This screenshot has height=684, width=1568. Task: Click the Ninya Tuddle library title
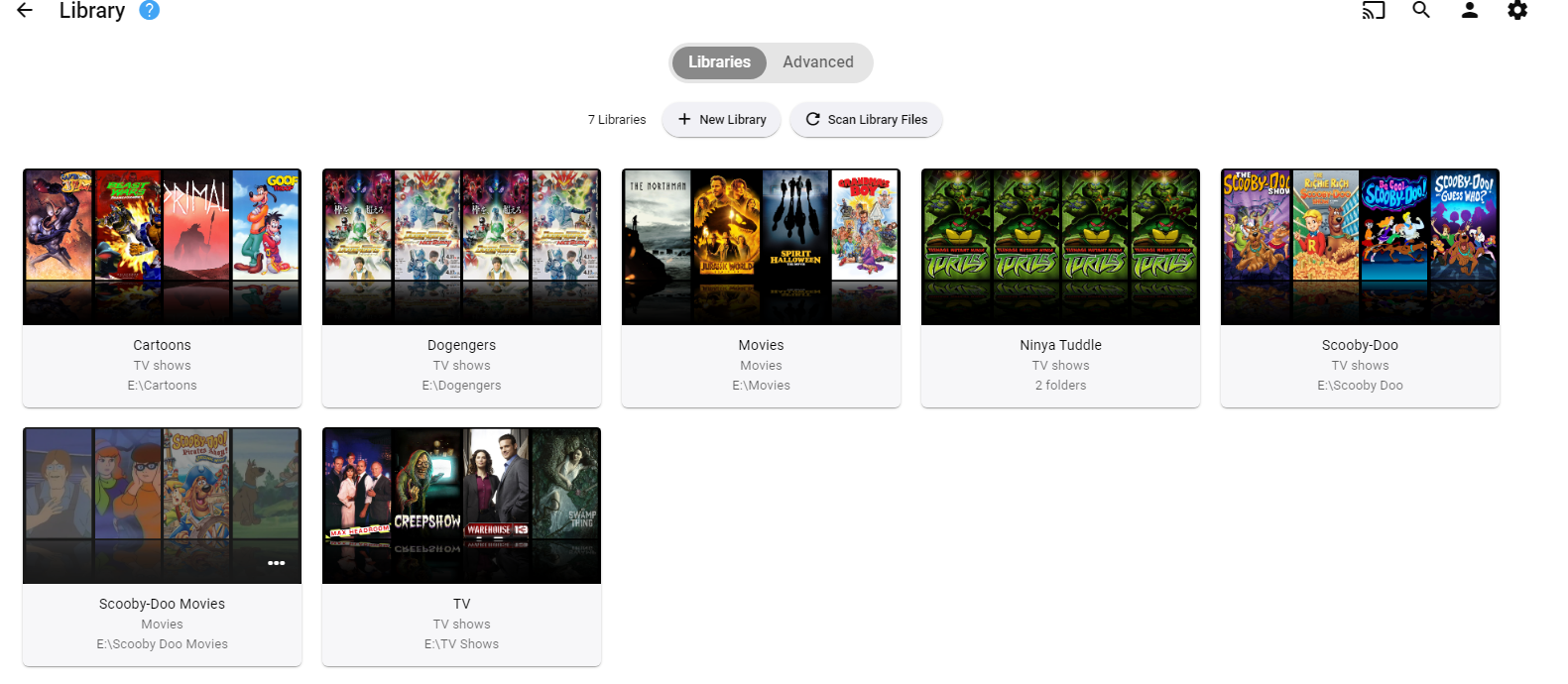pyautogui.click(x=1060, y=346)
